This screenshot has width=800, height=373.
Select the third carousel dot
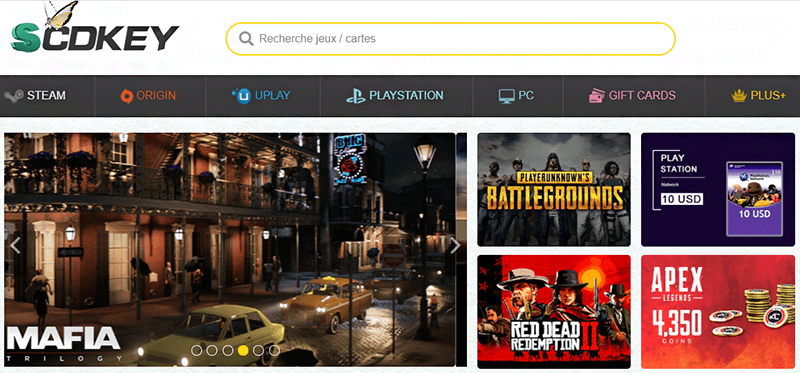pos(228,350)
